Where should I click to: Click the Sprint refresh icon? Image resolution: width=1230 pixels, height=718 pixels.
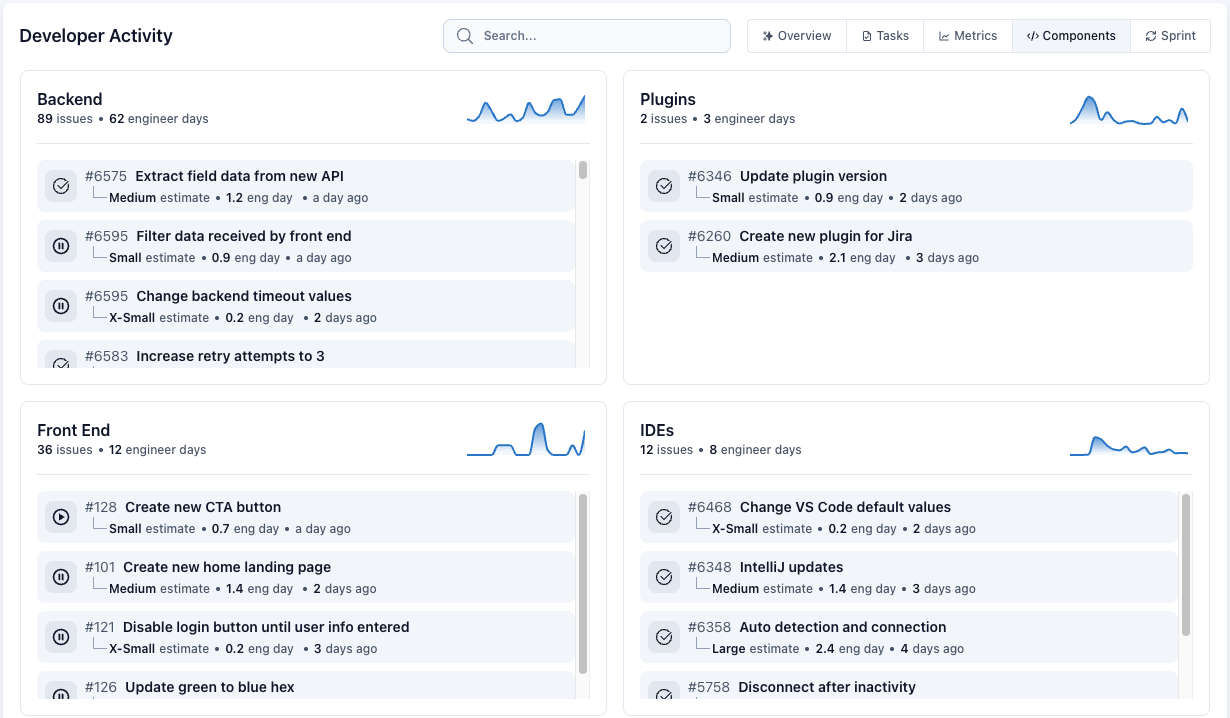(1150, 35)
